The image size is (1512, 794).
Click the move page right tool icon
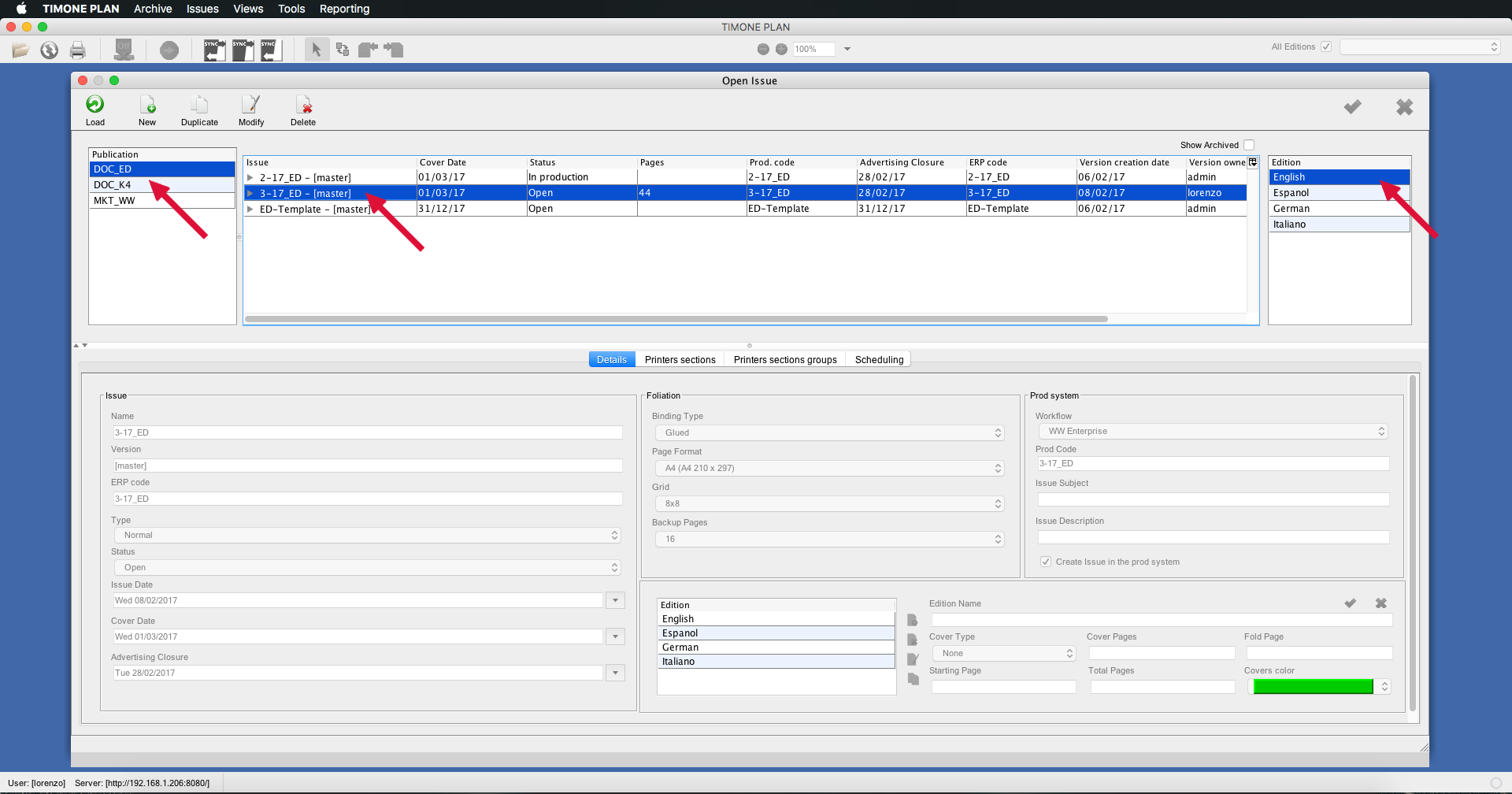[394, 50]
